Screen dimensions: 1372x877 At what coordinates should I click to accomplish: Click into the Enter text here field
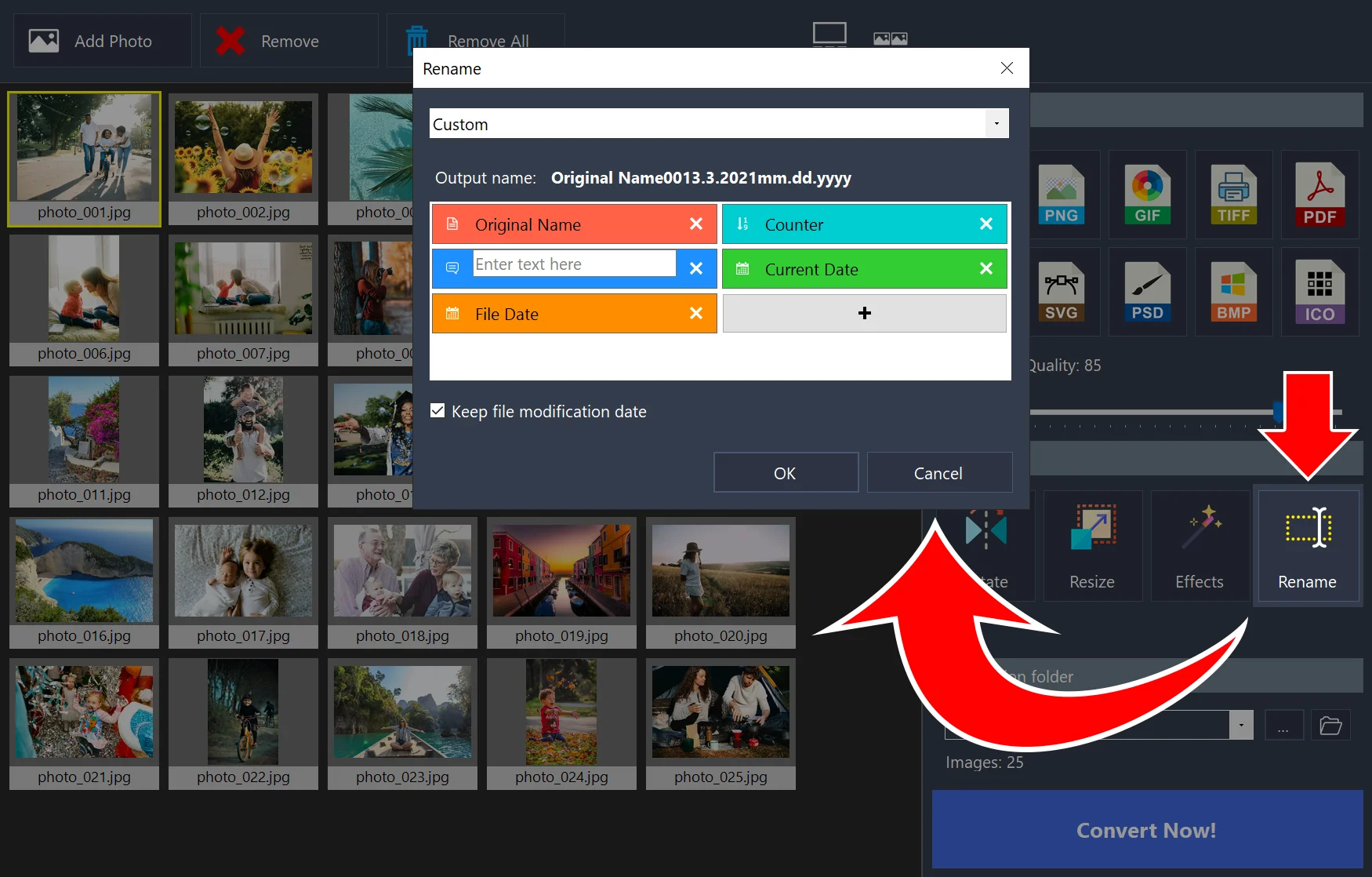tap(575, 264)
